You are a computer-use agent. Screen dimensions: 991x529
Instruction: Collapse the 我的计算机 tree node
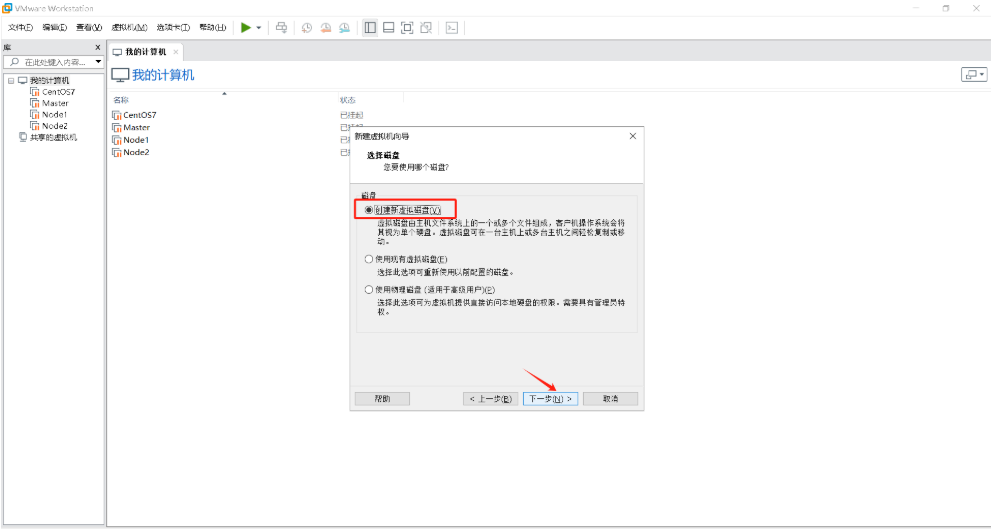(x=11, y=81)
